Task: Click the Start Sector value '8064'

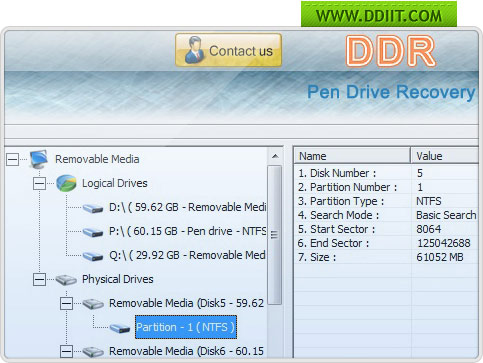Action: (x=429, y=229)
